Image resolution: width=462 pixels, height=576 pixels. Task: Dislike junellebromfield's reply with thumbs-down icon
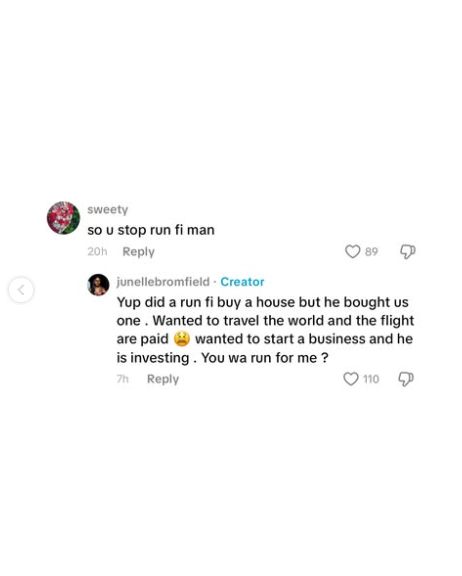click(x=406, y=379)
